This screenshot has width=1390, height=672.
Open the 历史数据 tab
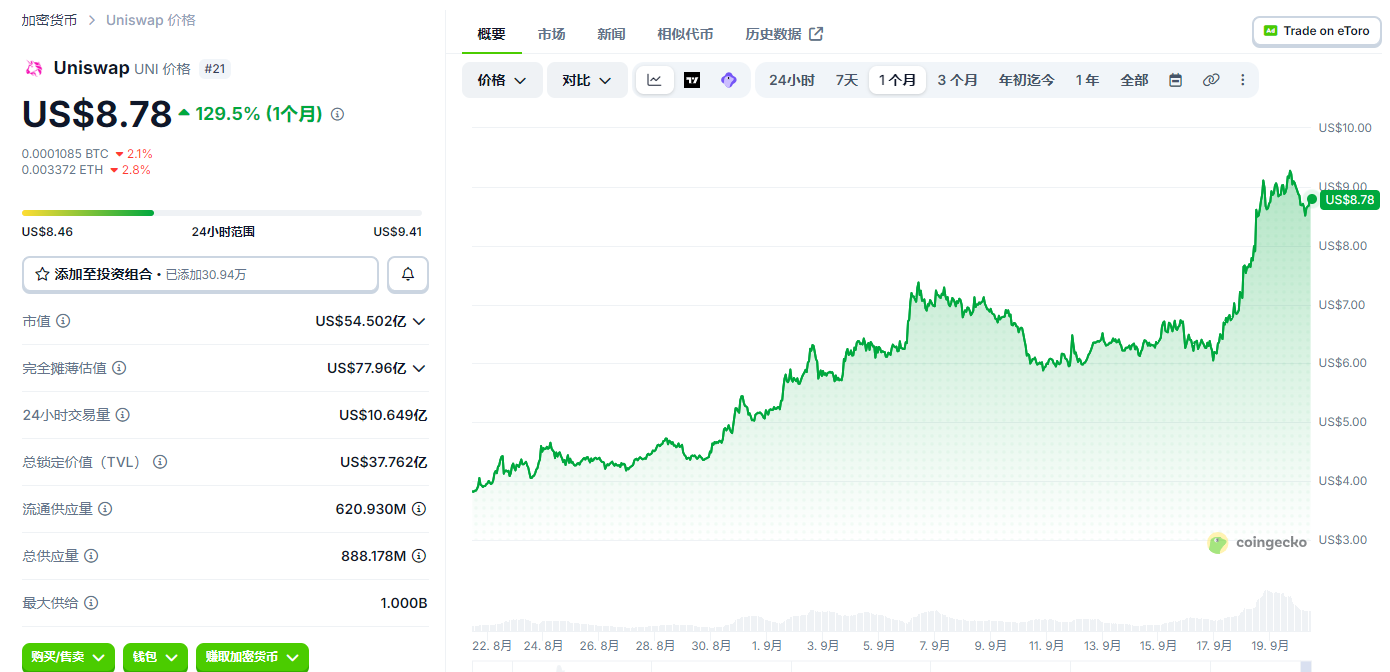784,34
